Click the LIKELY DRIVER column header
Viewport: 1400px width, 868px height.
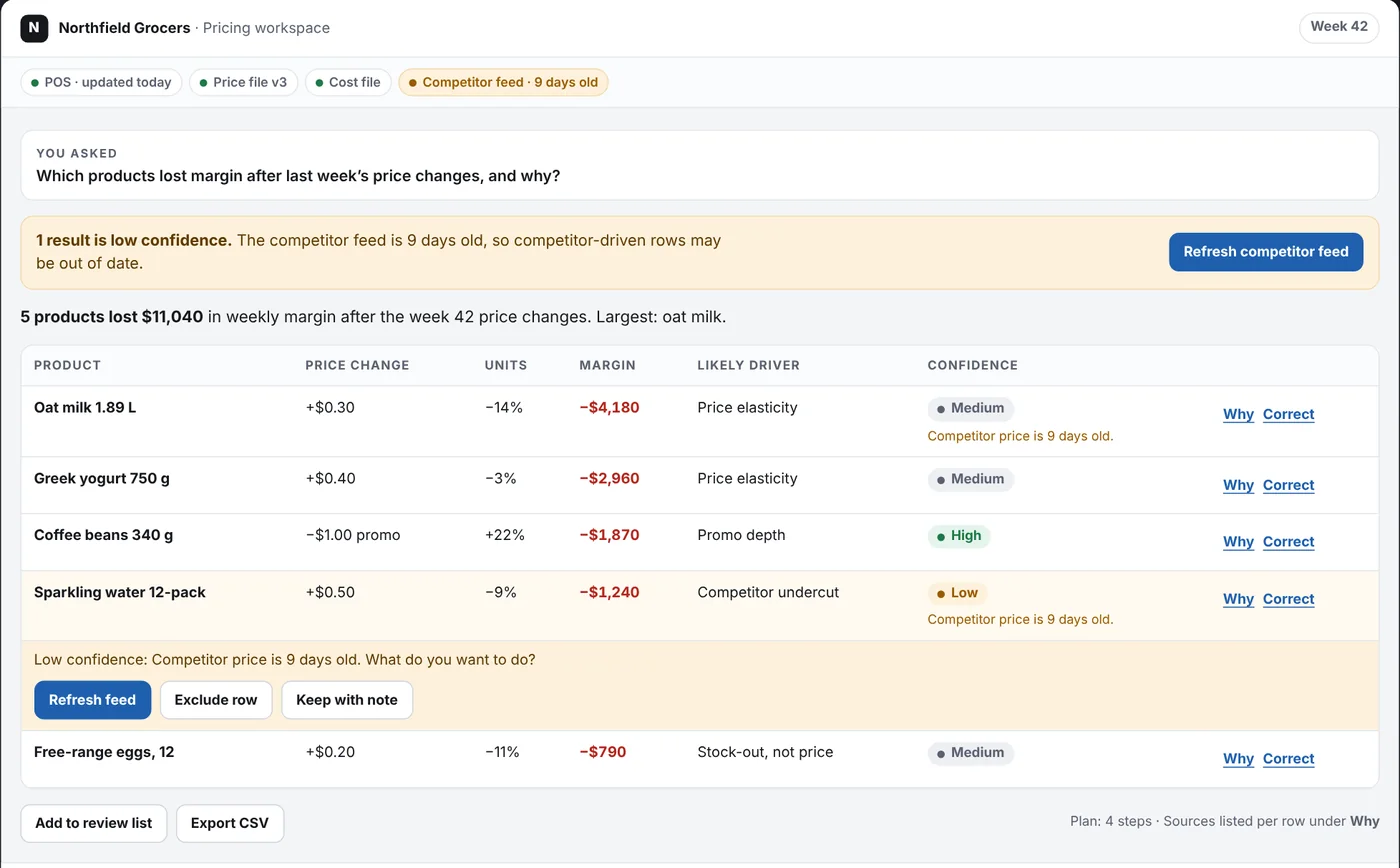(748, 365)
